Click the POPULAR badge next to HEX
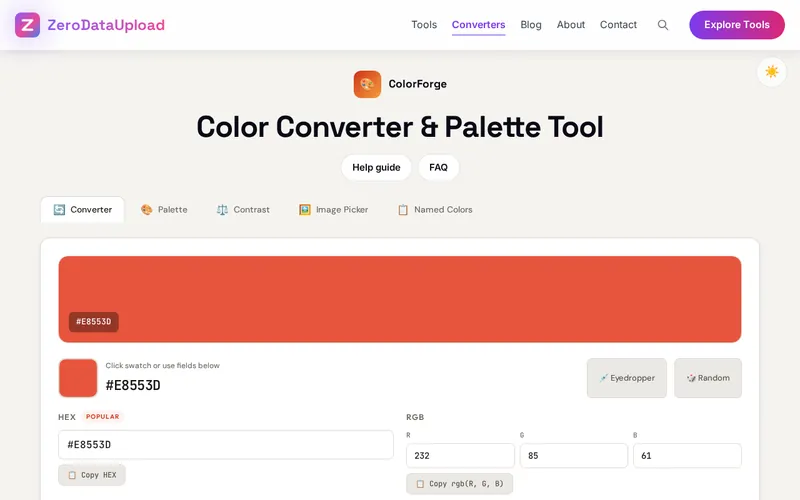Viewport: 800px width, 500px height. pos(103,417)
